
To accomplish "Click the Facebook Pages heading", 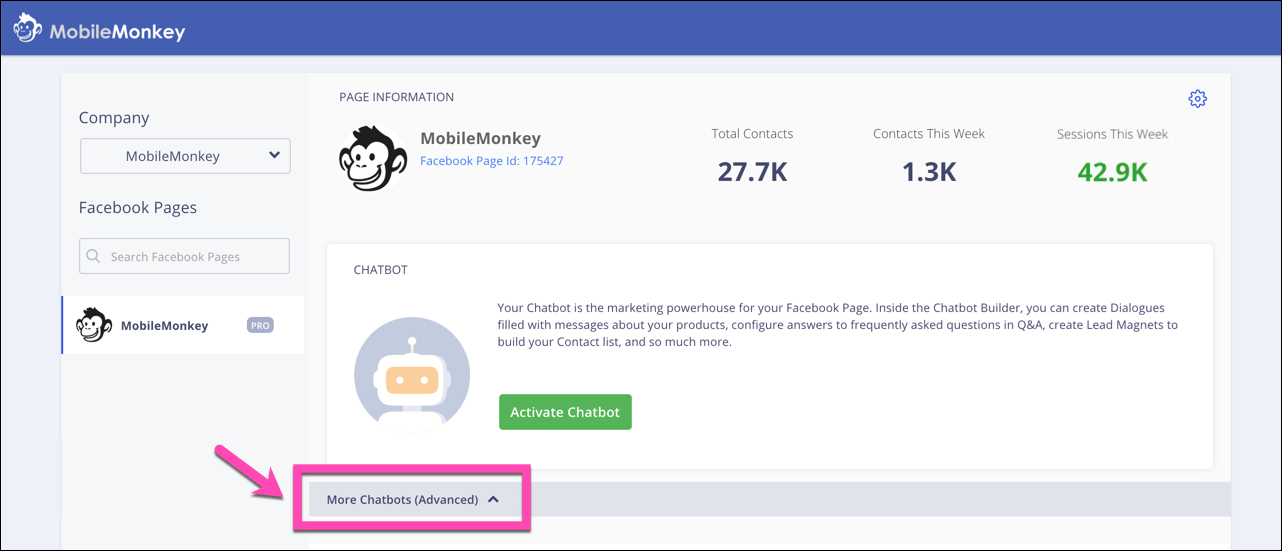I will click(138, 208).
